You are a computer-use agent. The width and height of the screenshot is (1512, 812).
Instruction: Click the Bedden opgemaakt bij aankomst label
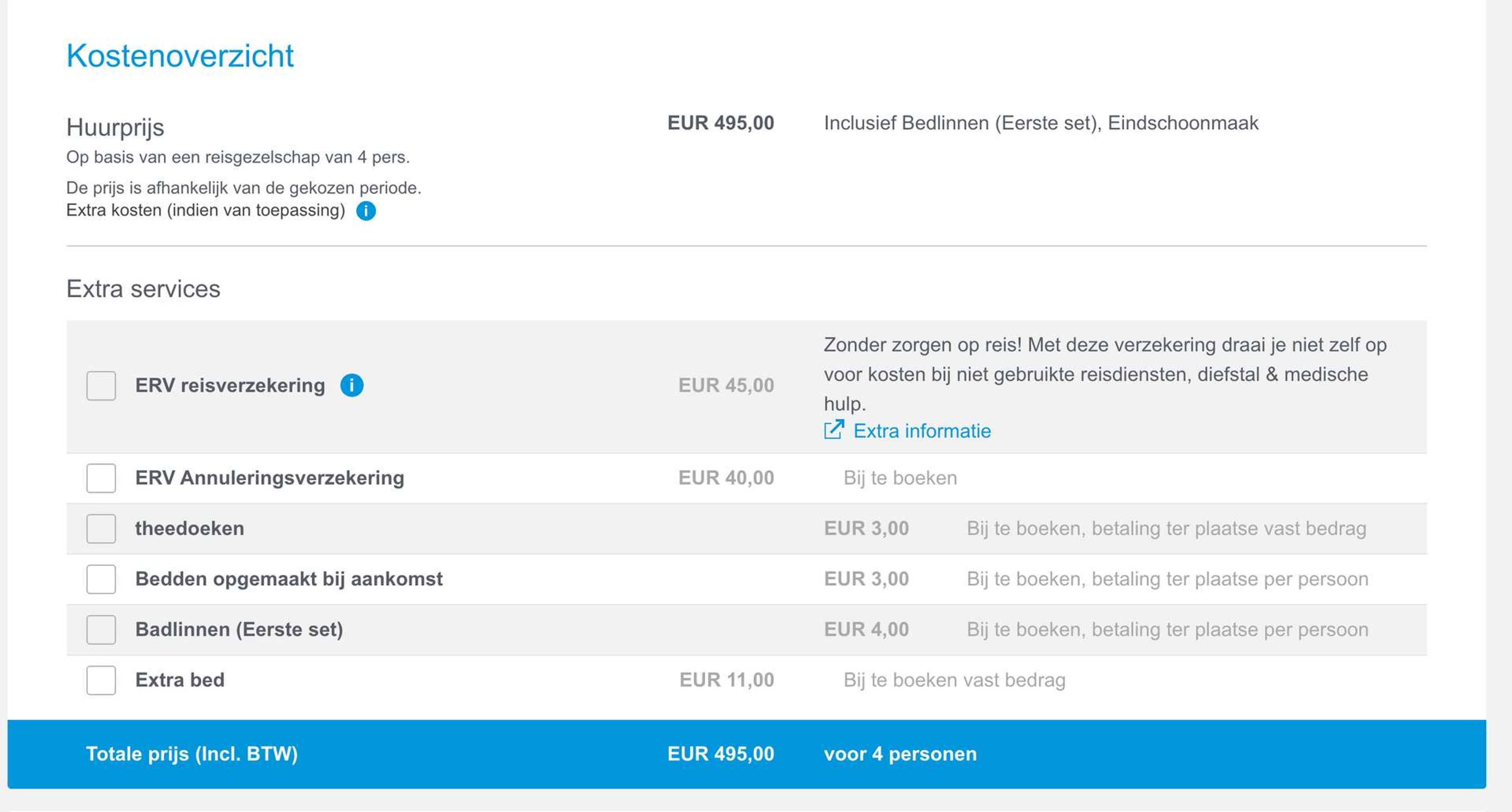pyautogui.click(x=289, y=579)
